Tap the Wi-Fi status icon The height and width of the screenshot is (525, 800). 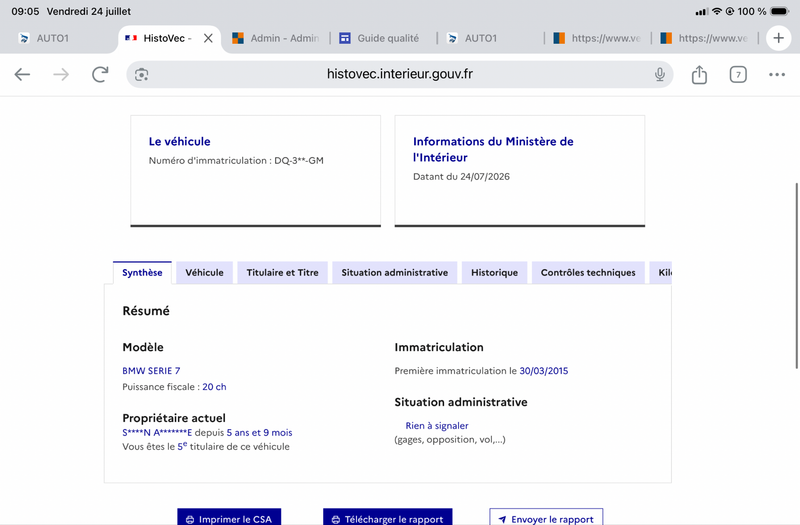[x=717, y=11]
